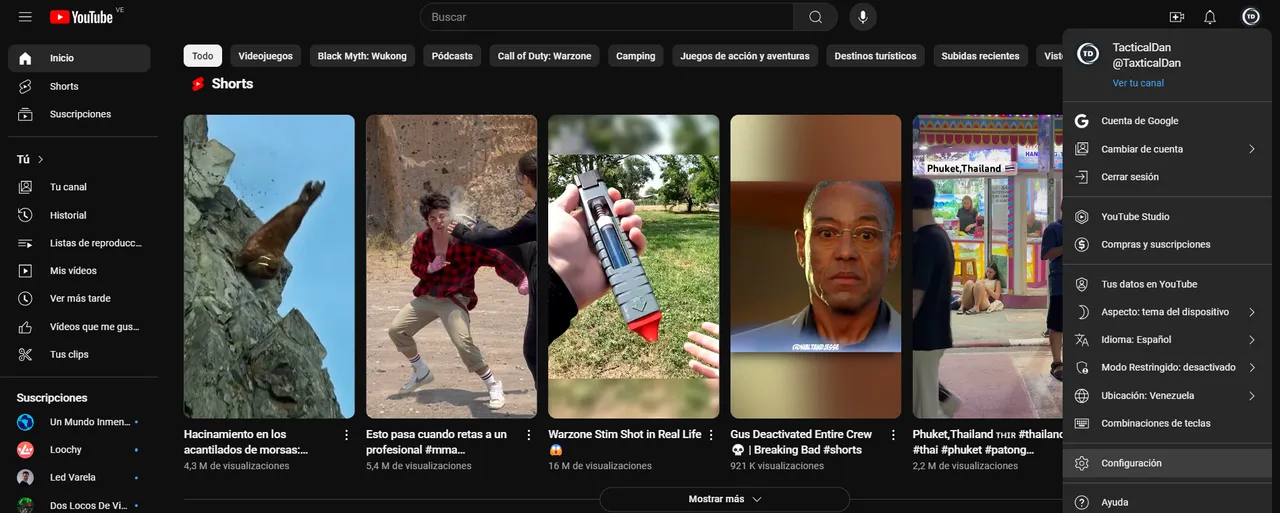
Task: Open the Create video icon
Action: point(1176,17)
